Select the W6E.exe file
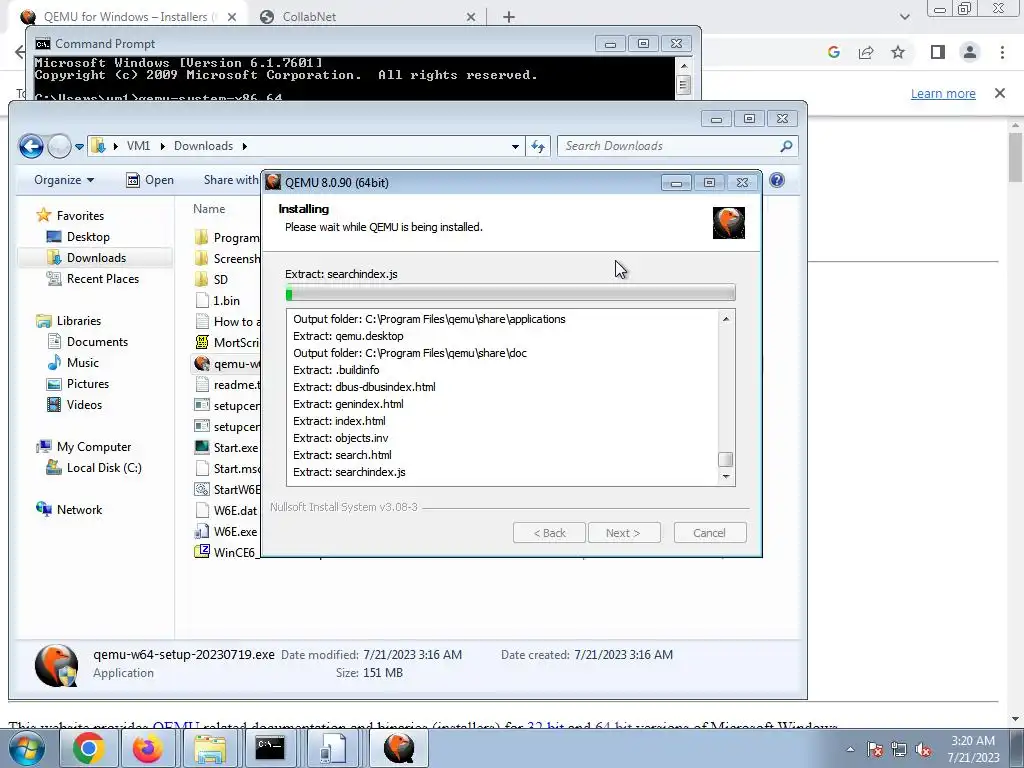 pos(226,532)
